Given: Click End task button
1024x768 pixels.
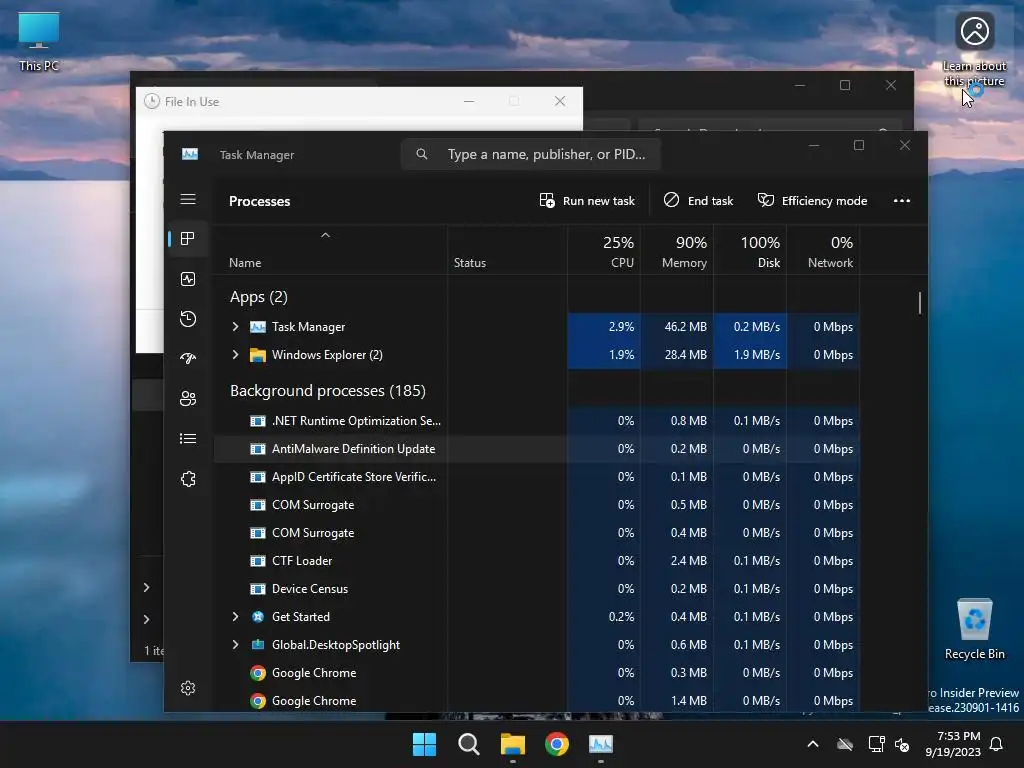Looking at the screenshot, I should click(699, 200).
